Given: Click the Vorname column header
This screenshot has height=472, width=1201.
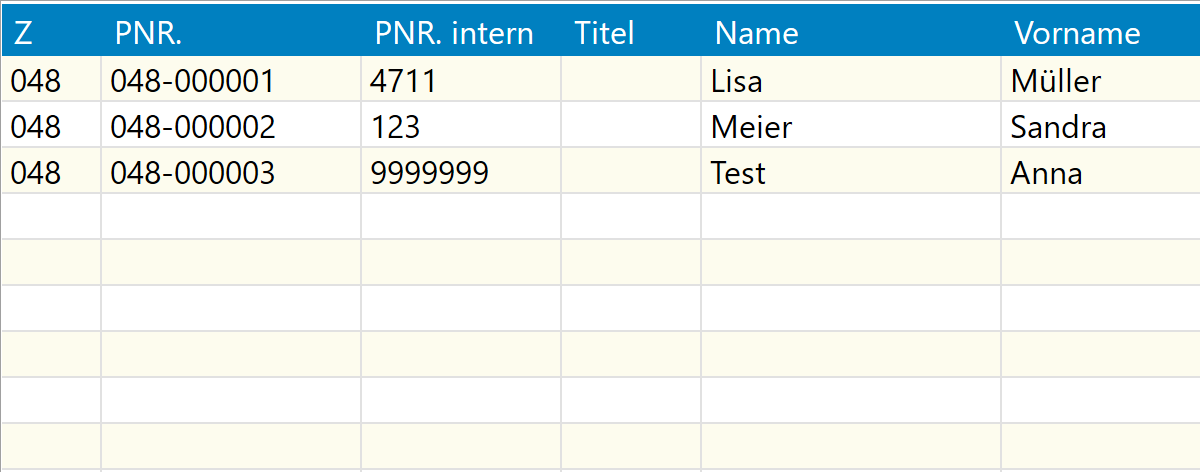Looking at the screenshot, I should pos(1101,33).
